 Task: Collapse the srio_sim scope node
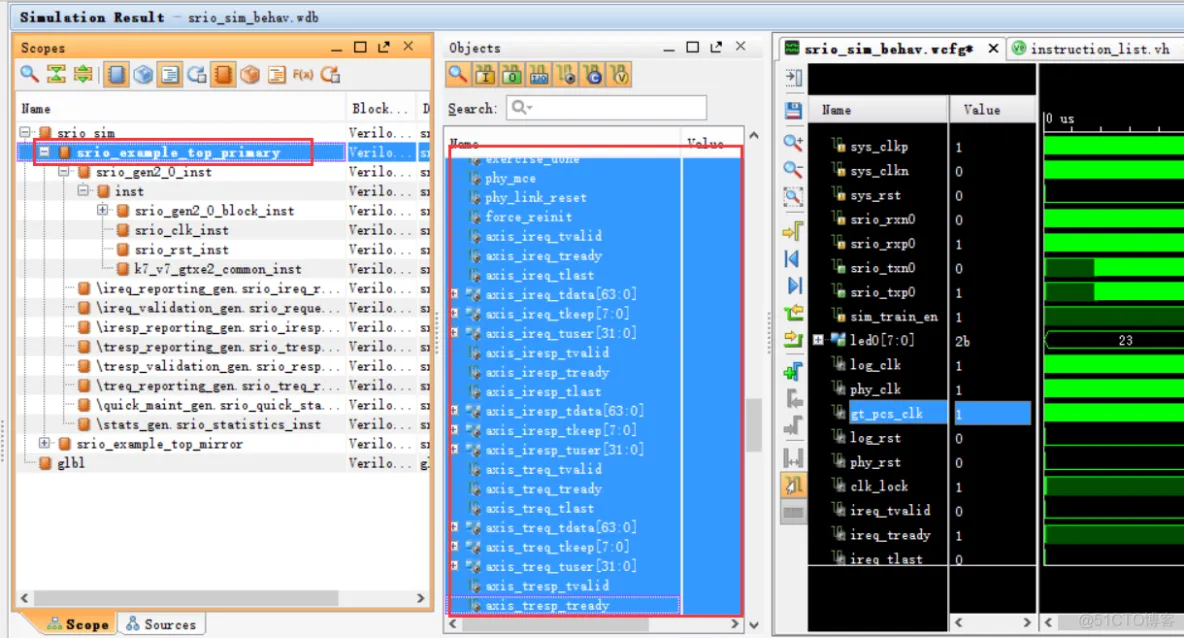click(25, 132)
